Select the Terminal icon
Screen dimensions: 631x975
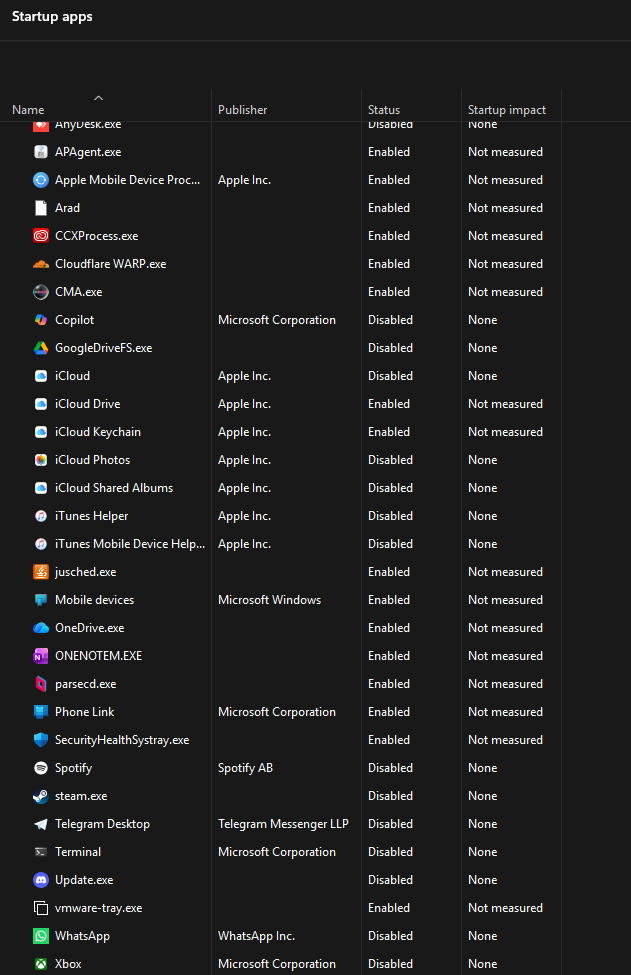pyautogui.click(x=41, y=851)
